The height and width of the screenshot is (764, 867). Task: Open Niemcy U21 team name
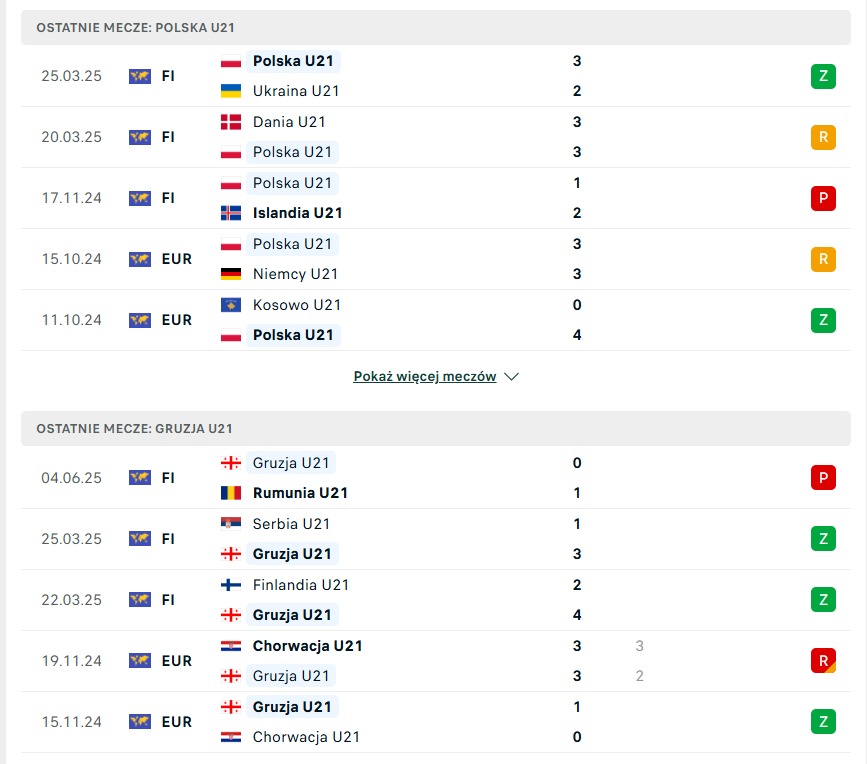295,274
